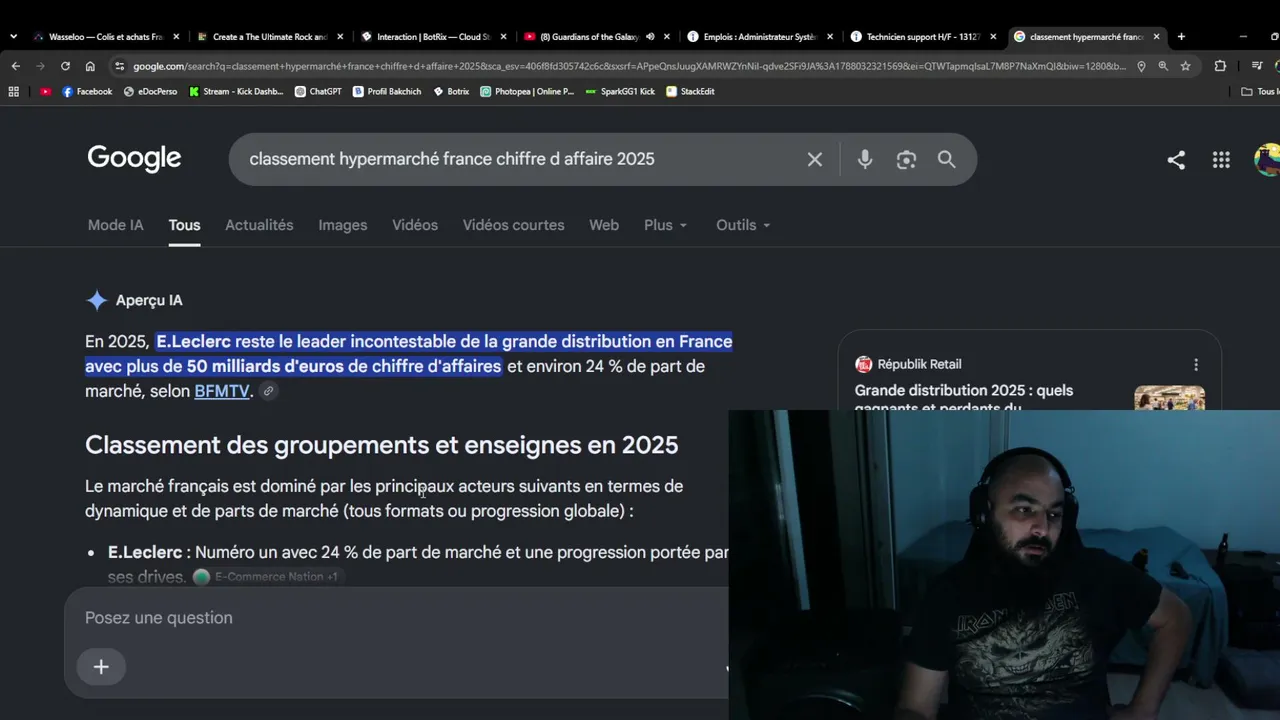This screenshot has width=1280, height=720.
Task: Open the Vidéos courtes tab
Action: tap(514, 225)
